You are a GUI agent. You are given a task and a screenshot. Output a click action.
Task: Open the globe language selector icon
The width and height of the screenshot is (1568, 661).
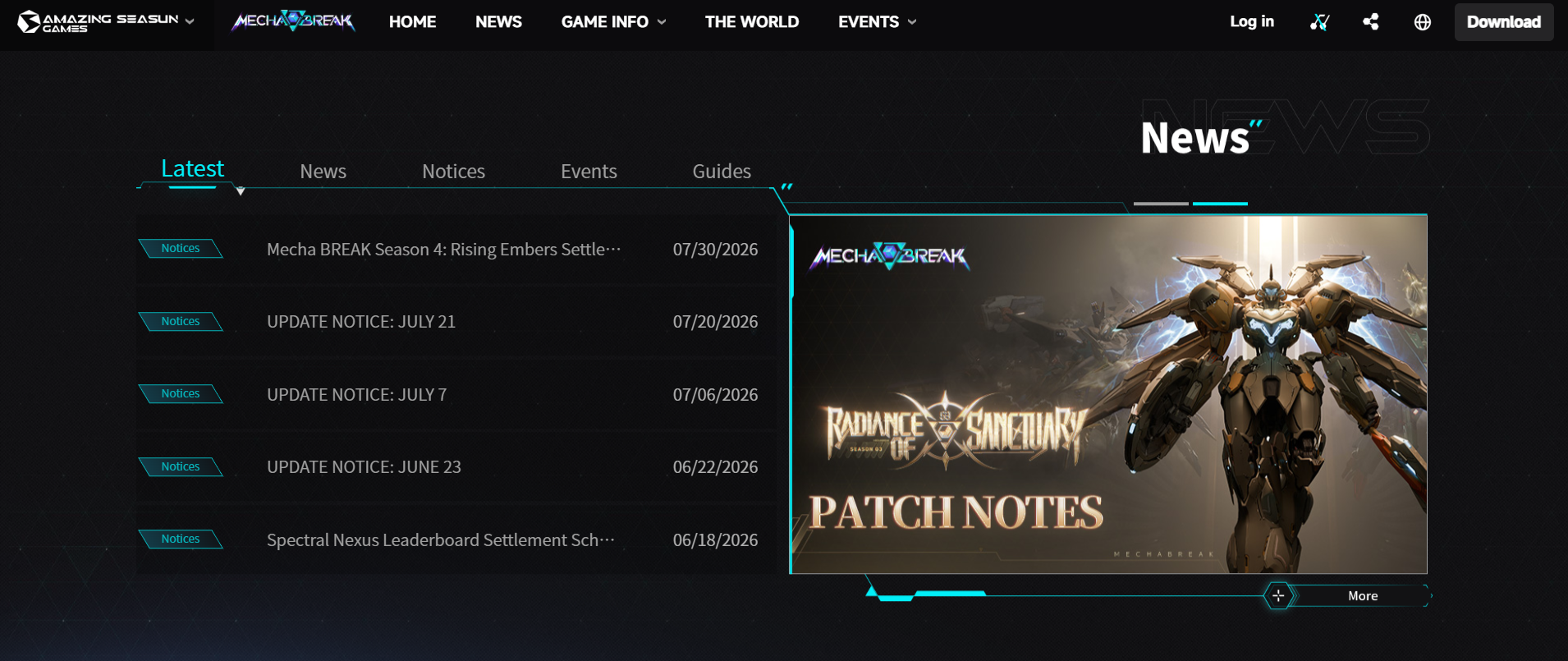click(1423, 22)
